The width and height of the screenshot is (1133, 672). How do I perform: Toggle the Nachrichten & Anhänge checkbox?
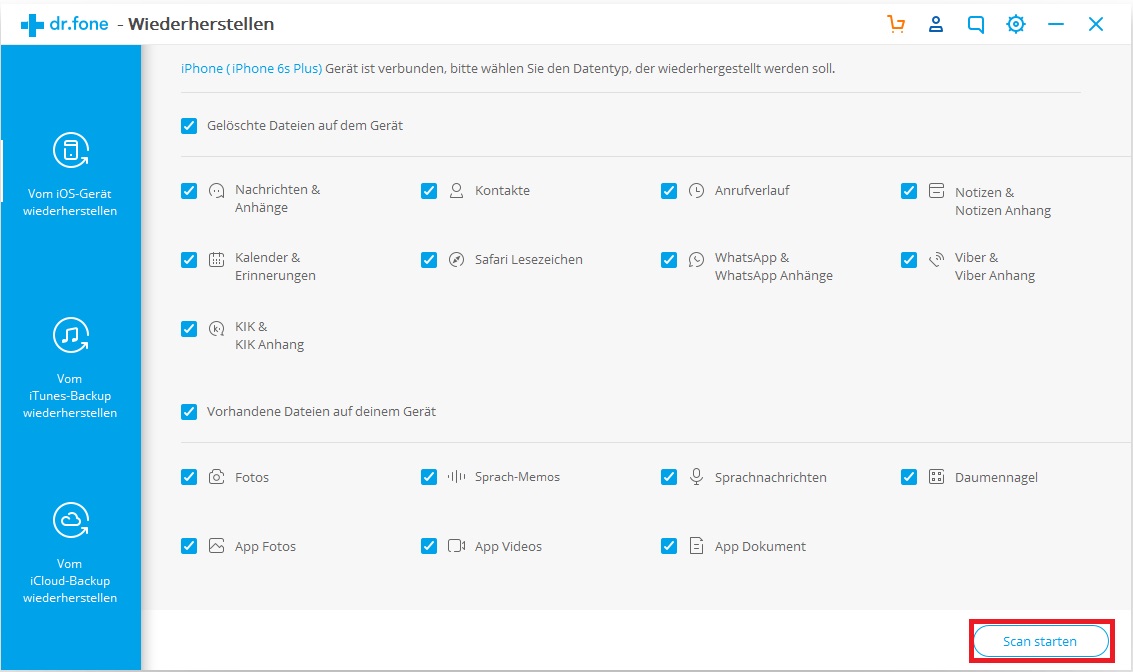point(189,191)
